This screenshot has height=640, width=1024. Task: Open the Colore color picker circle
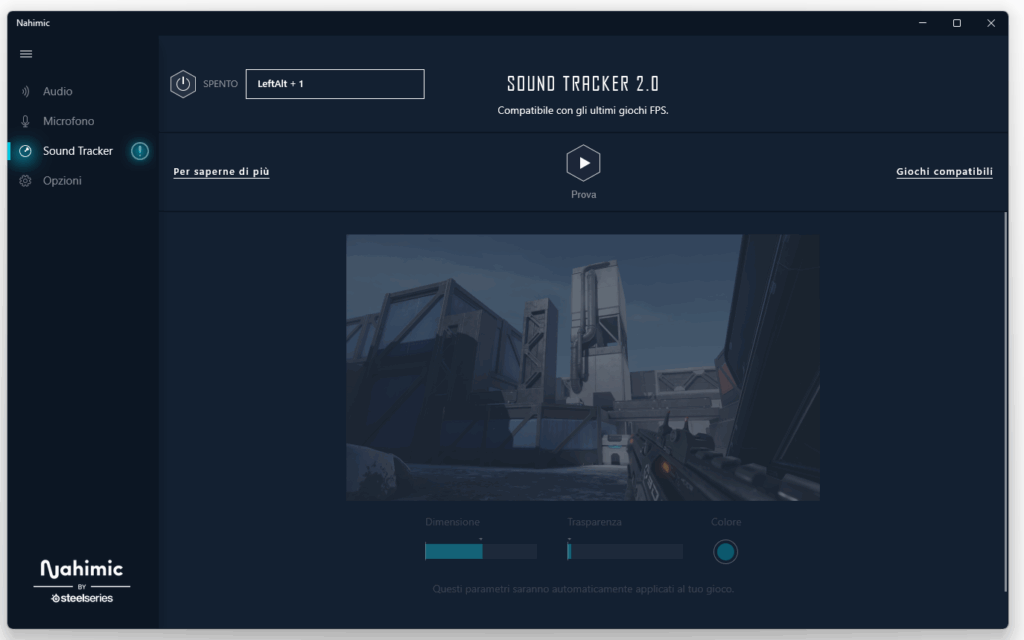[x=726, y=552]
